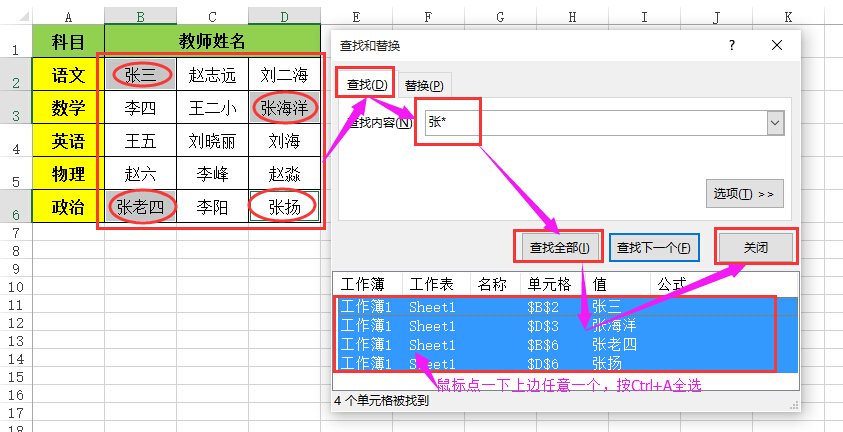Click cell 张海洋 in the worksheet
Screen dimensions: 843x432
pos(284,107)
